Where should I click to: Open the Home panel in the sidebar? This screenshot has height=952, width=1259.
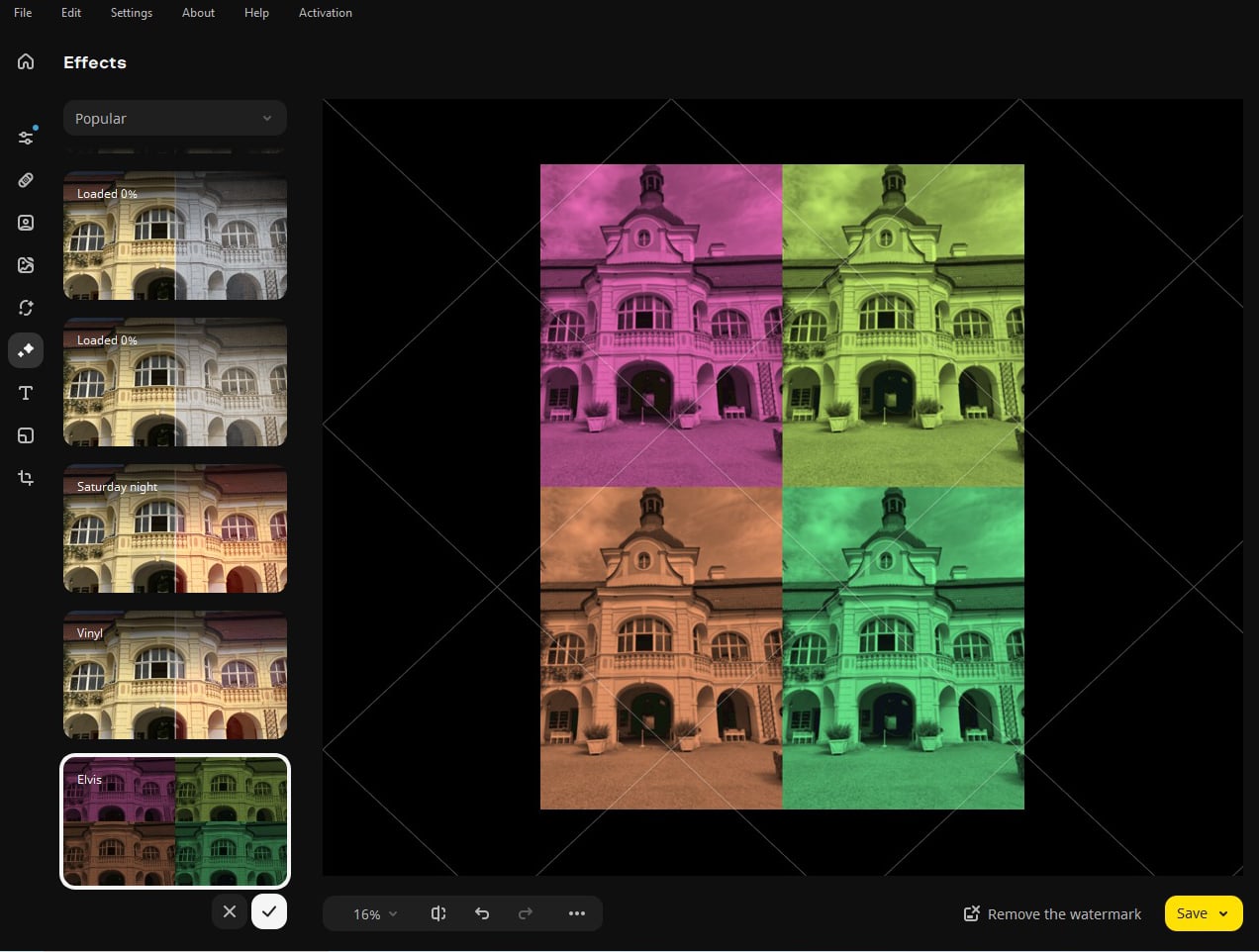click(x=26, y=60)
